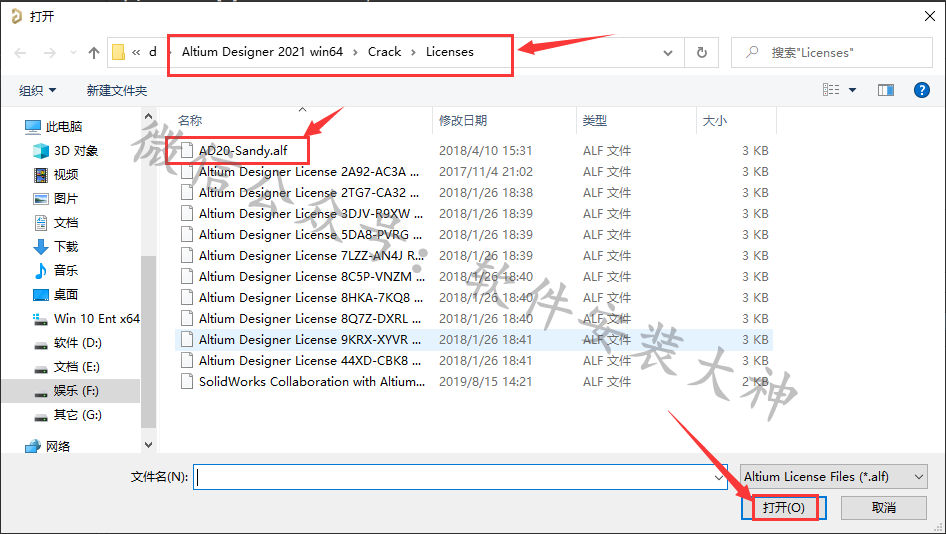Click file icon of AD20-Sandy.alf

[x=187, y=151]
